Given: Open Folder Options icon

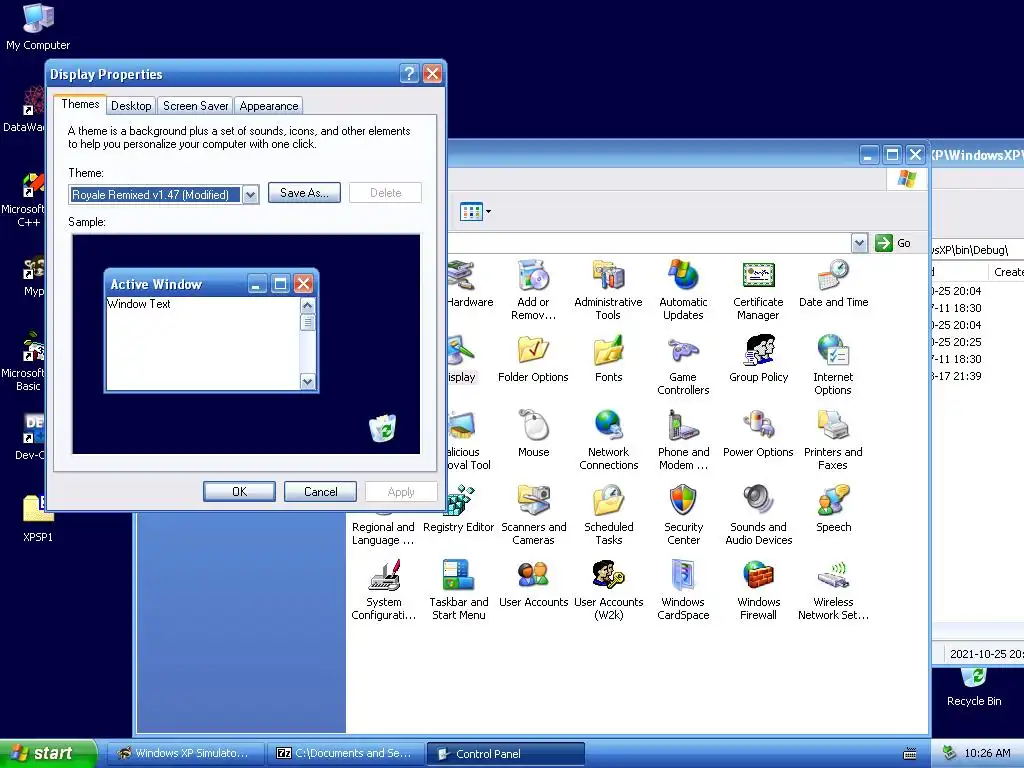Looking at the screenshot, I should click(533, 359).
